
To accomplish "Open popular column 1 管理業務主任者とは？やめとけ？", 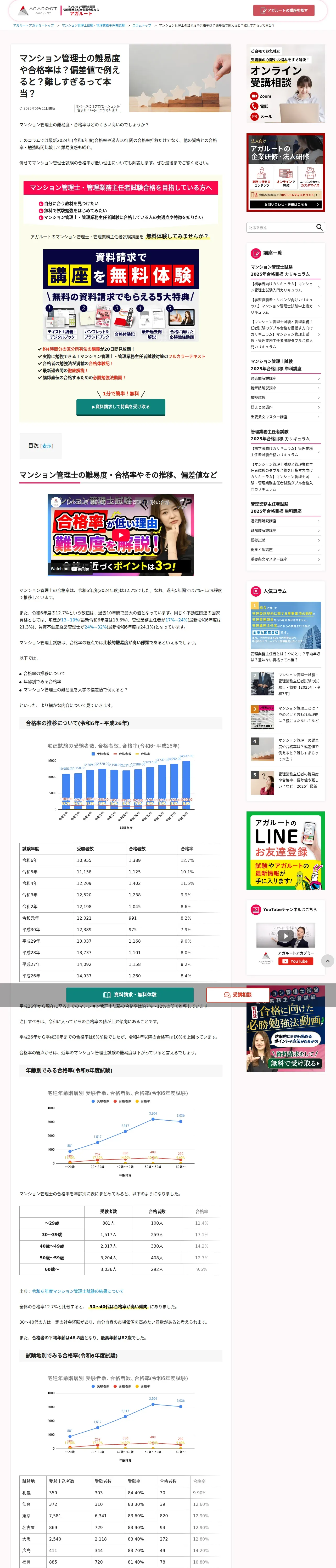I will (x=285, y=632).
